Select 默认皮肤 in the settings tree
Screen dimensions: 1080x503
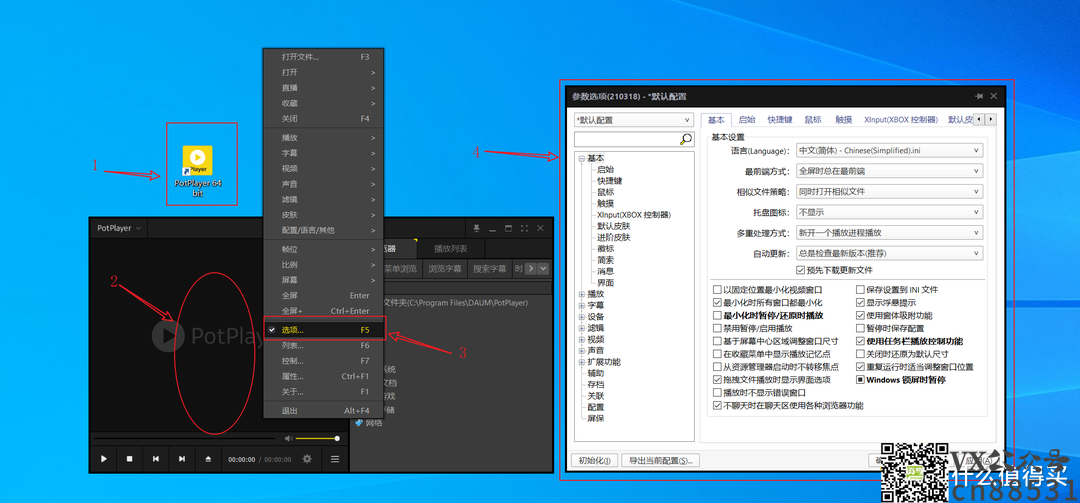point(614,226)
